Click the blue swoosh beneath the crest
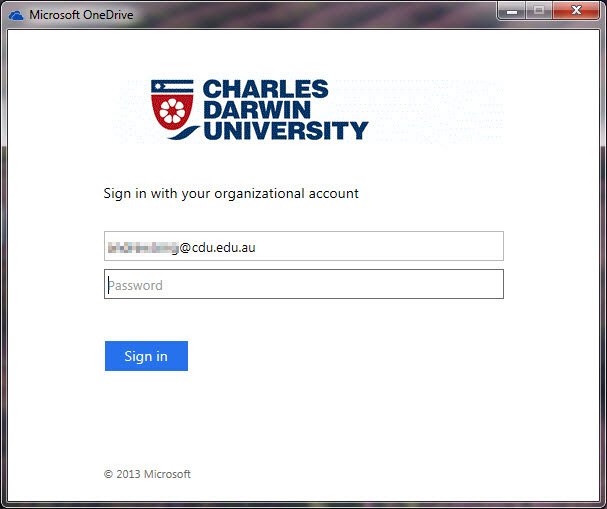The height and width of the screenshot is (509, 607). (x=182, y=133)
